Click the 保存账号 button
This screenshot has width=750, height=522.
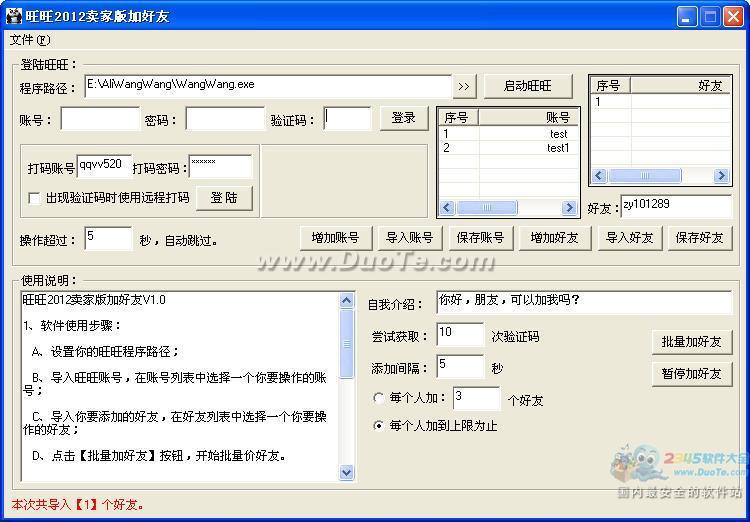coord(481,238)
